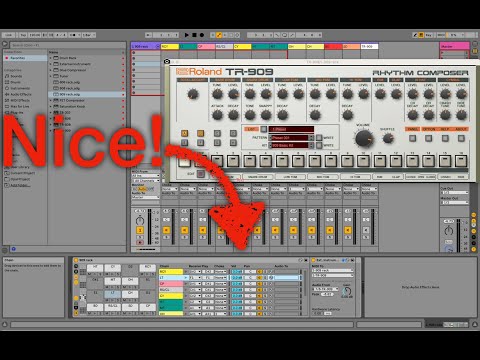Open External Instrument MIDI To dropdown
480x360 pixels.
(332, 270)
